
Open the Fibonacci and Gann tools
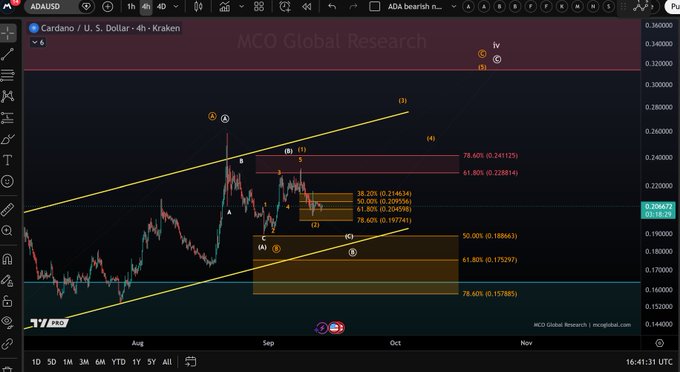(x=7, y=75)
